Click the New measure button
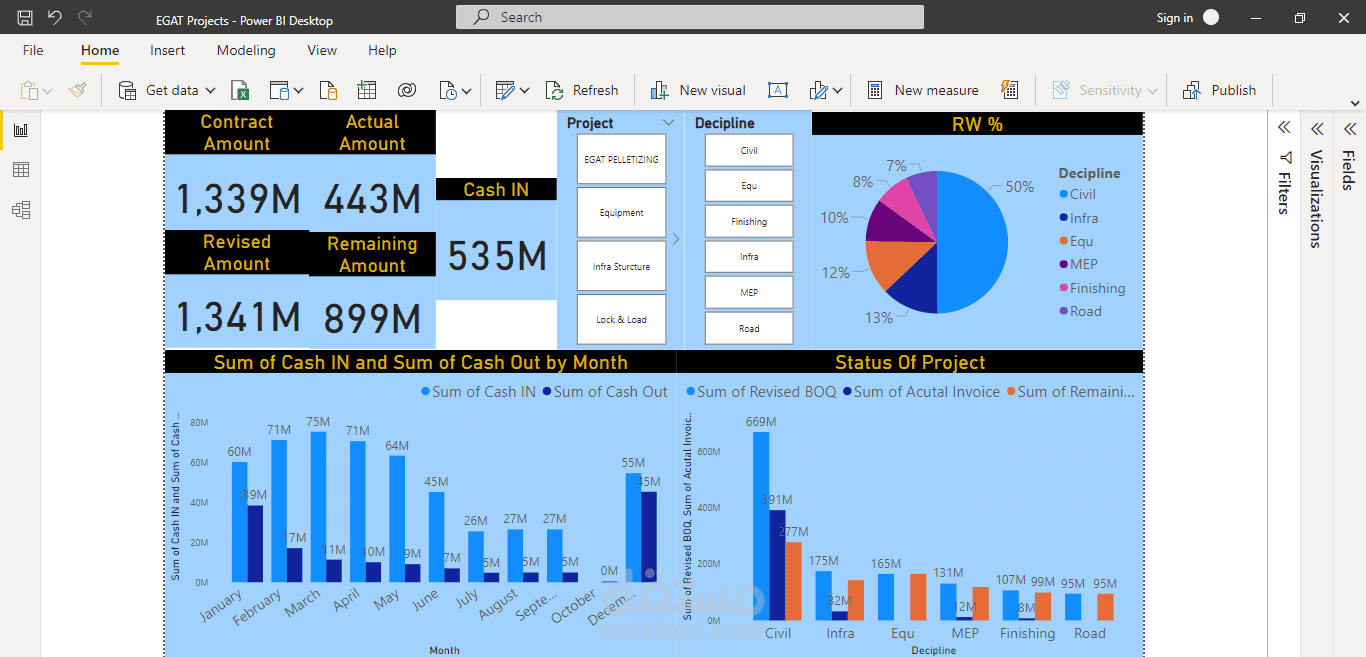Screen dimensions: 1366x657 click(922, 90)
